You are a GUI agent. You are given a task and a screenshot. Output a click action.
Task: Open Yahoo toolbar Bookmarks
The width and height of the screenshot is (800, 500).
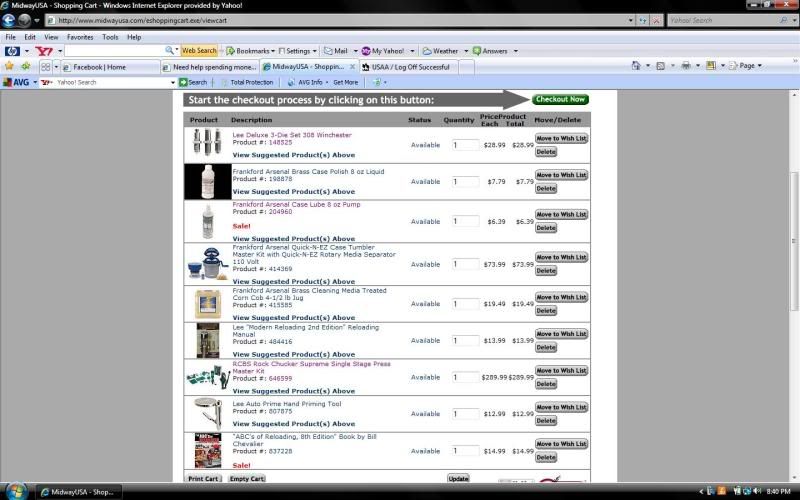248,51
